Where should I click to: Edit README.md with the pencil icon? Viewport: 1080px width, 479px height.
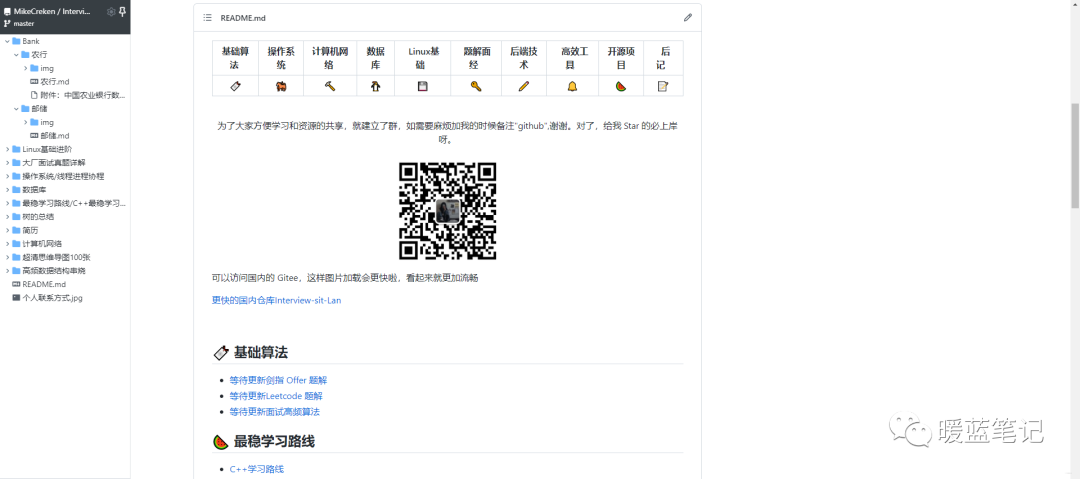pos(687,17)
